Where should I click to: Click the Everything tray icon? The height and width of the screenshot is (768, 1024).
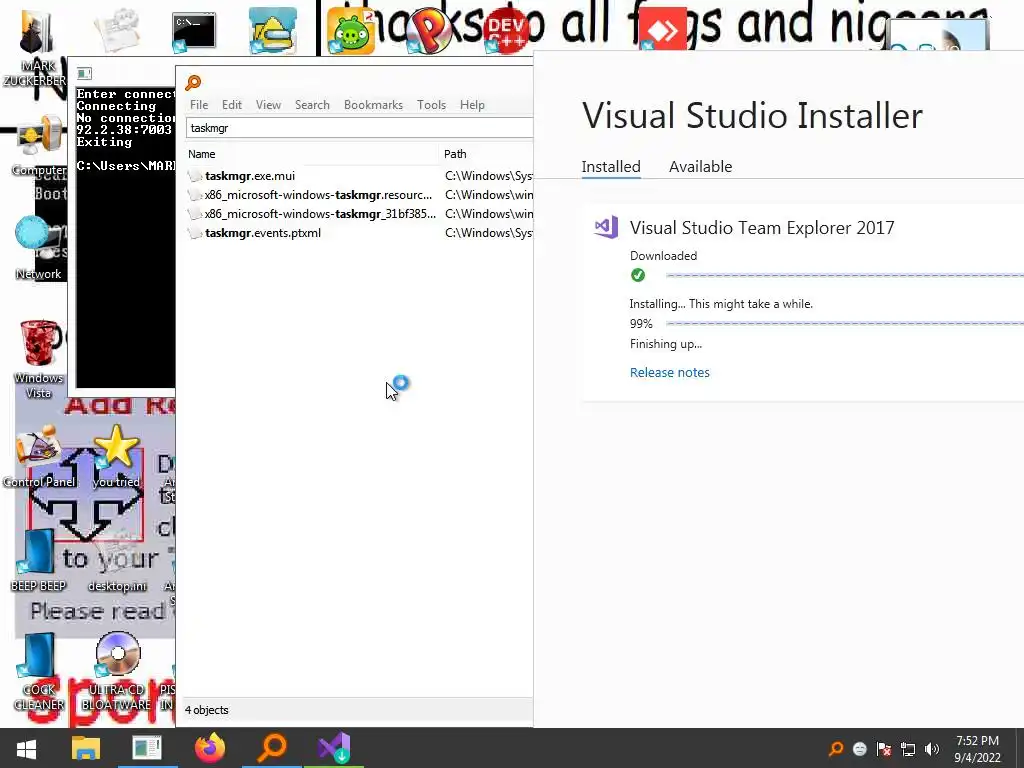click(x=836, y=749)
